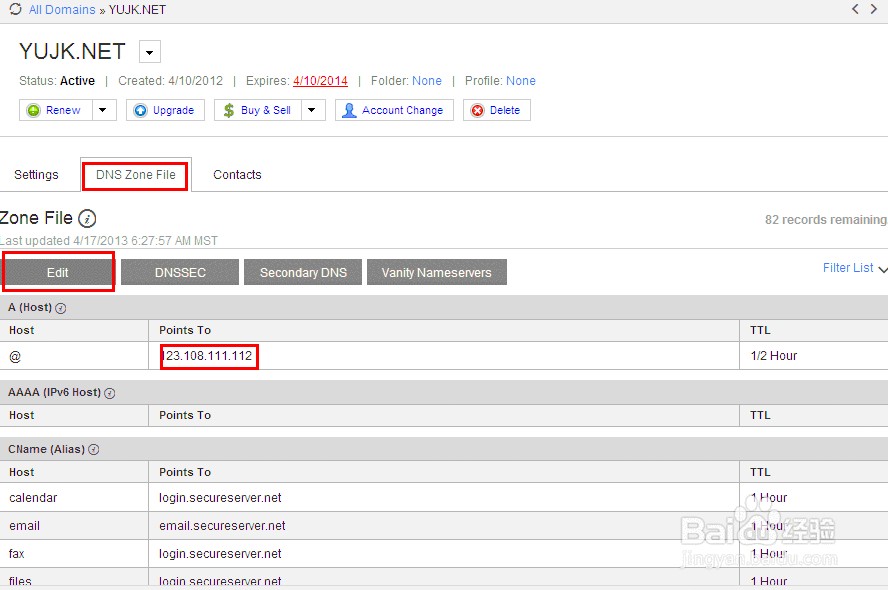Click the DNSSEC button
Image resolution: width=888 pixels, height=590 pixels.
pyautogui.click(x=180, y=272)
